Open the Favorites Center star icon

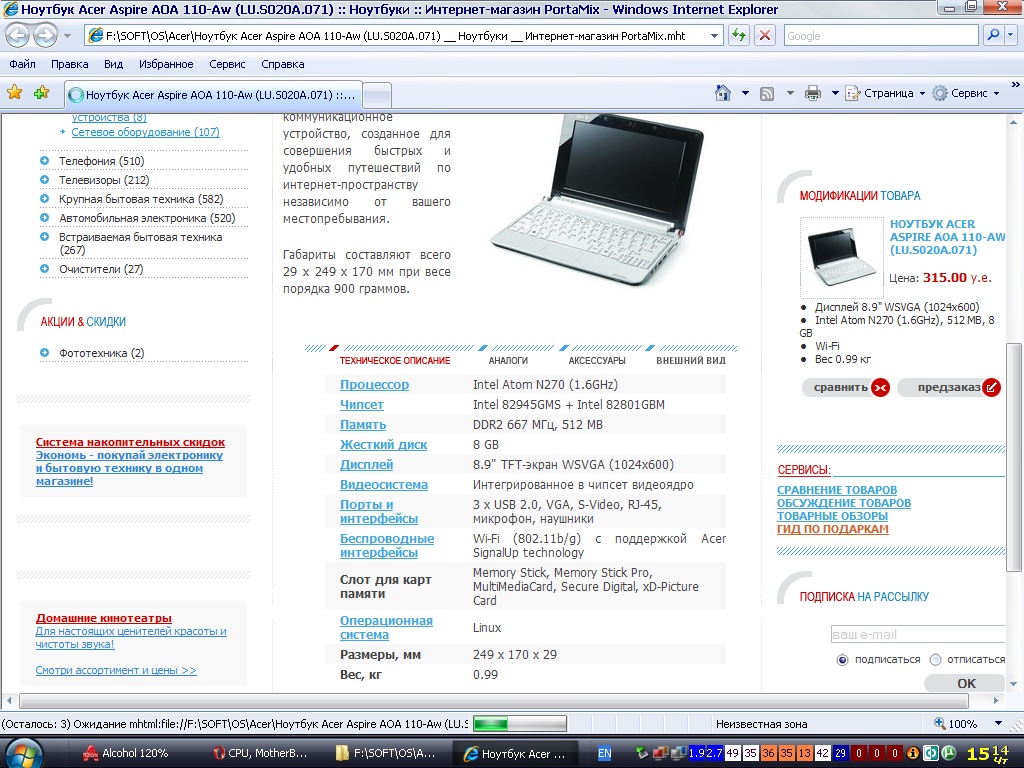click(14, 93)
